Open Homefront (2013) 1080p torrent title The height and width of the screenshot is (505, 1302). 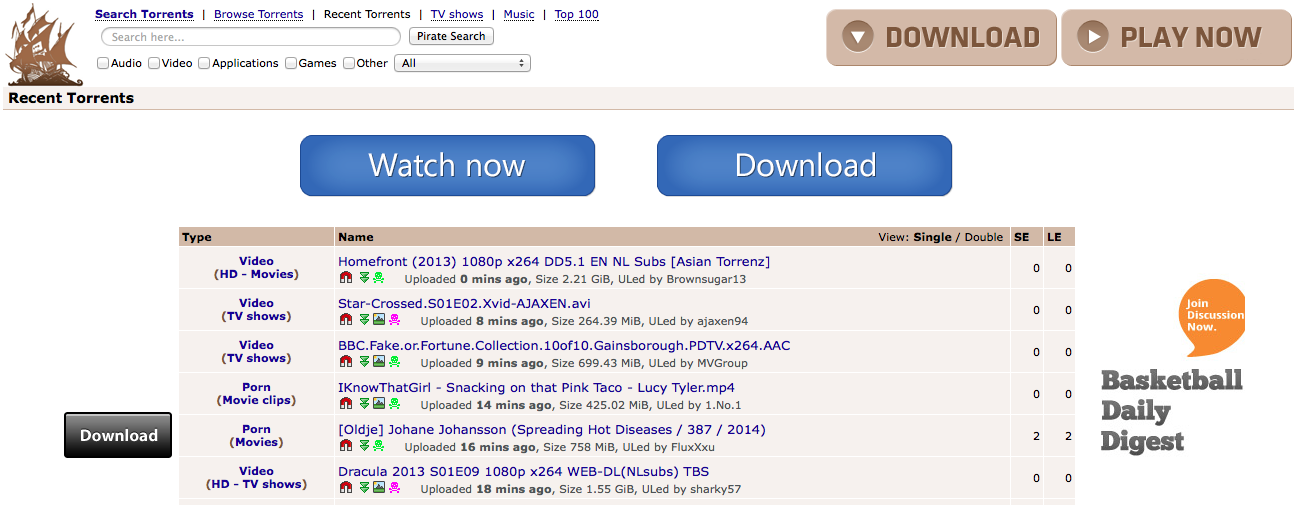click(x=554, y=261)
